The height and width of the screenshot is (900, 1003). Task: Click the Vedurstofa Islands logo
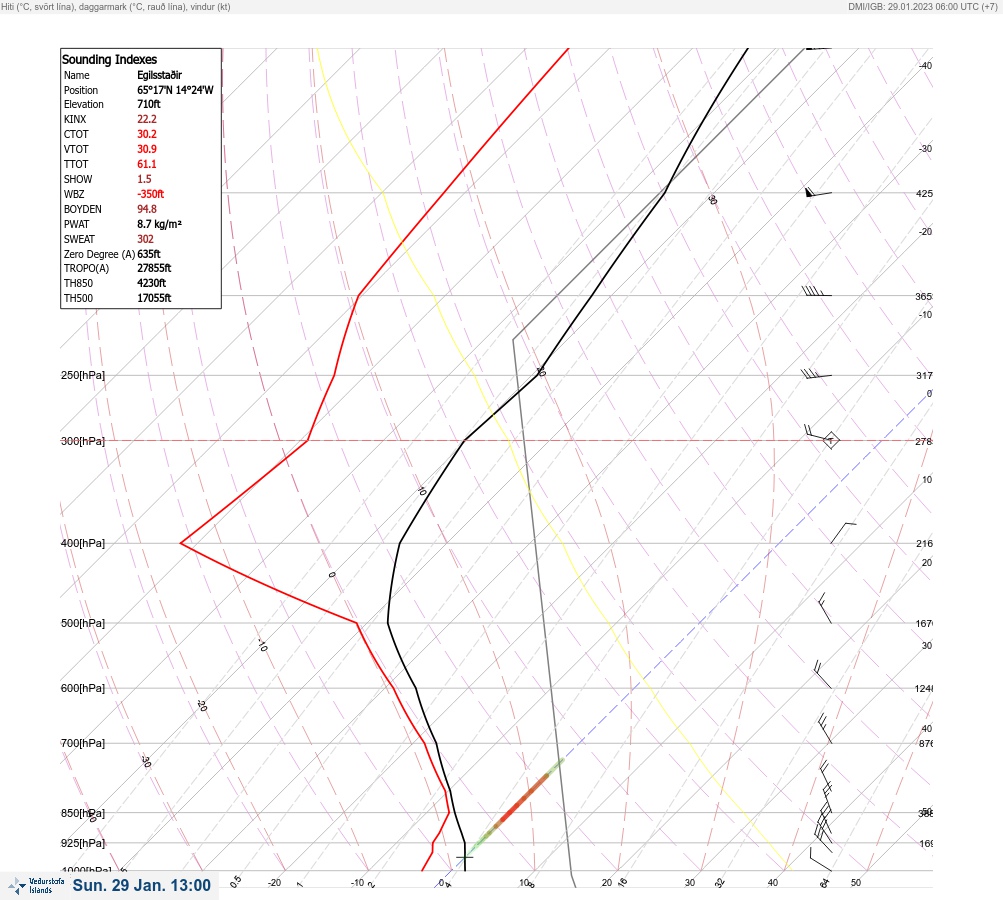point(36,885)
